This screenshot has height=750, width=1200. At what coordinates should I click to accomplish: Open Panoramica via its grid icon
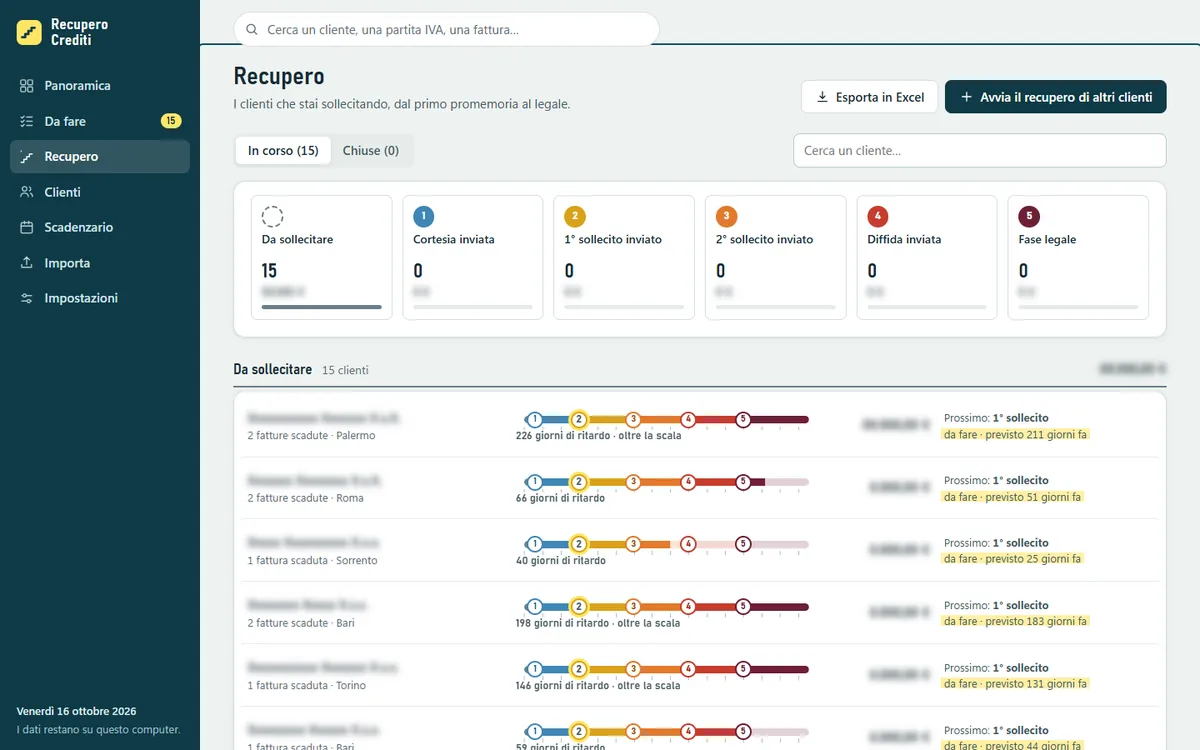[x=27, y=86]
